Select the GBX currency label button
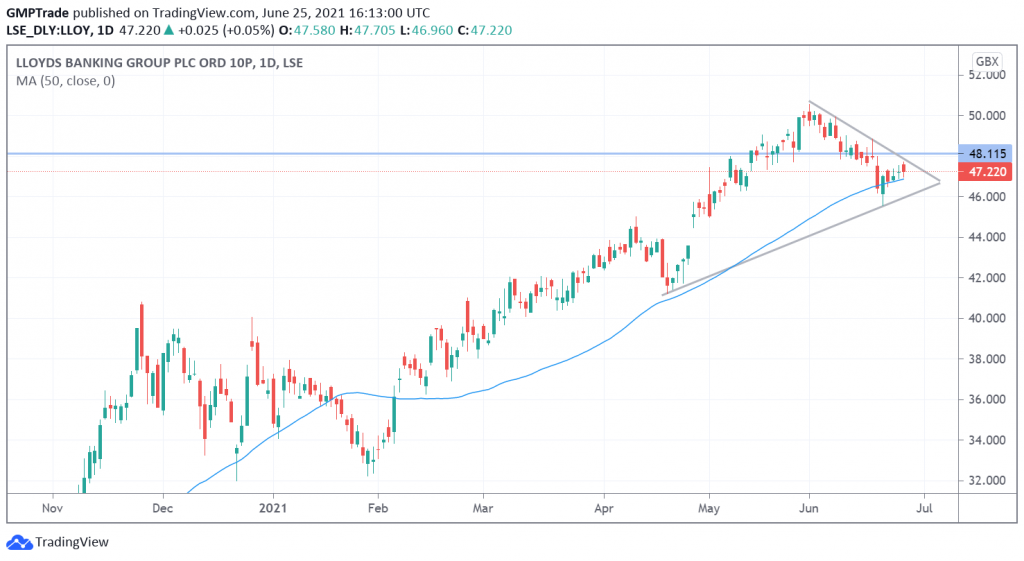The image size is (1024, 561). pos(987,62)
